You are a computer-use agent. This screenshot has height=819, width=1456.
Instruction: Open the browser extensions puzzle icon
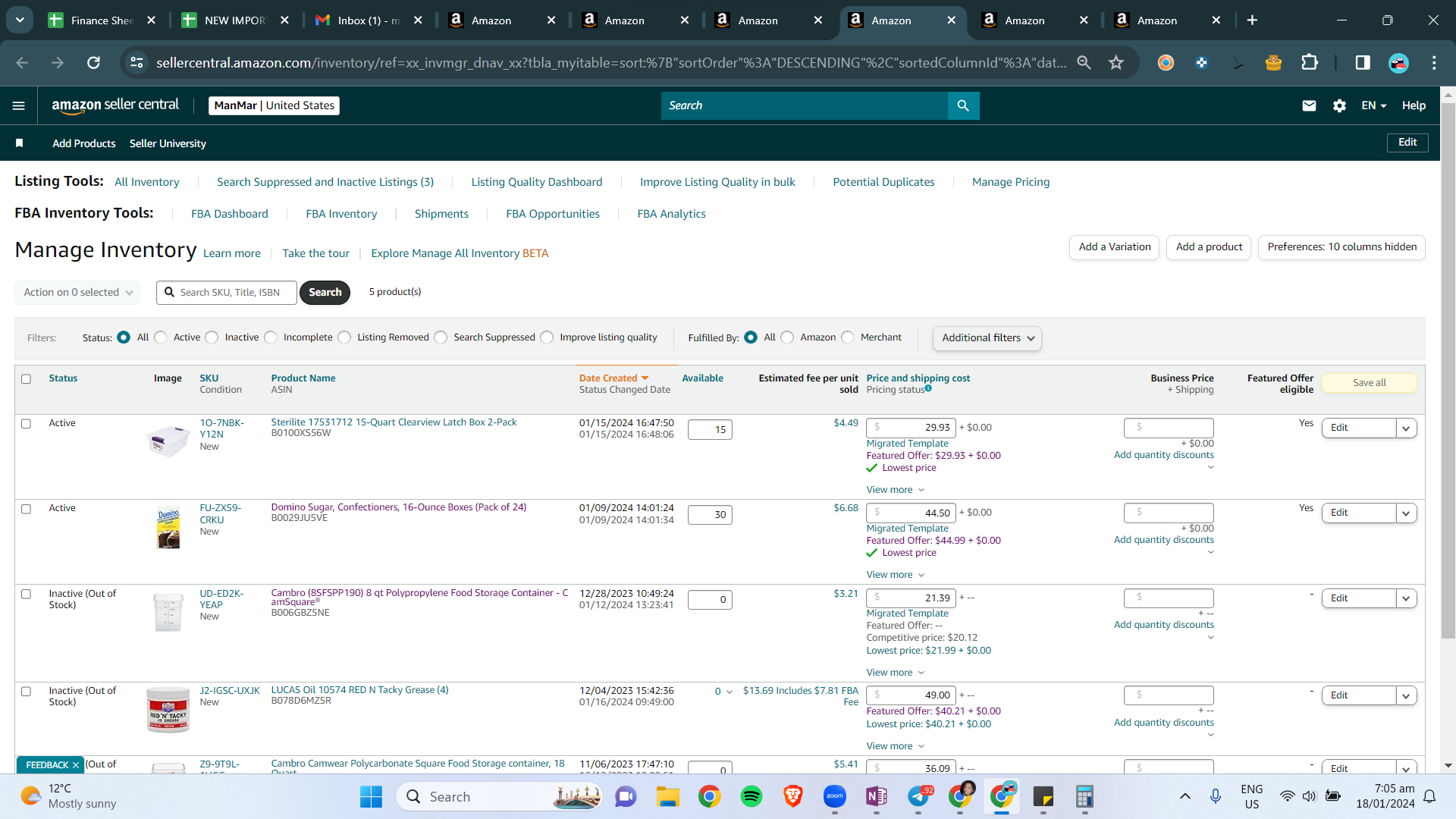click(x=1310, y=62)
